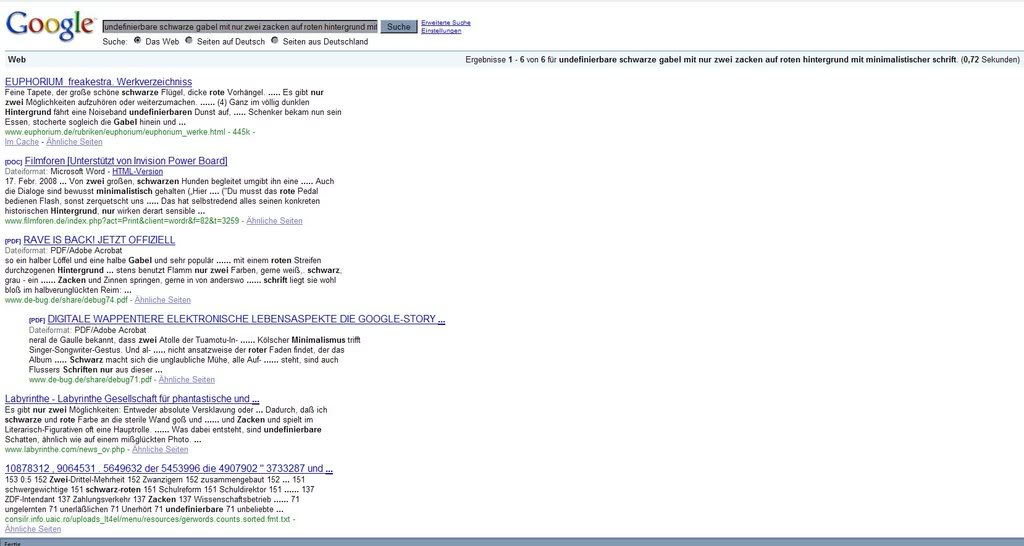Image resolution: width=1024 pixels, height=546 pixels.
Task: Click the Suche search button
Action: click(x=398, y=27)
